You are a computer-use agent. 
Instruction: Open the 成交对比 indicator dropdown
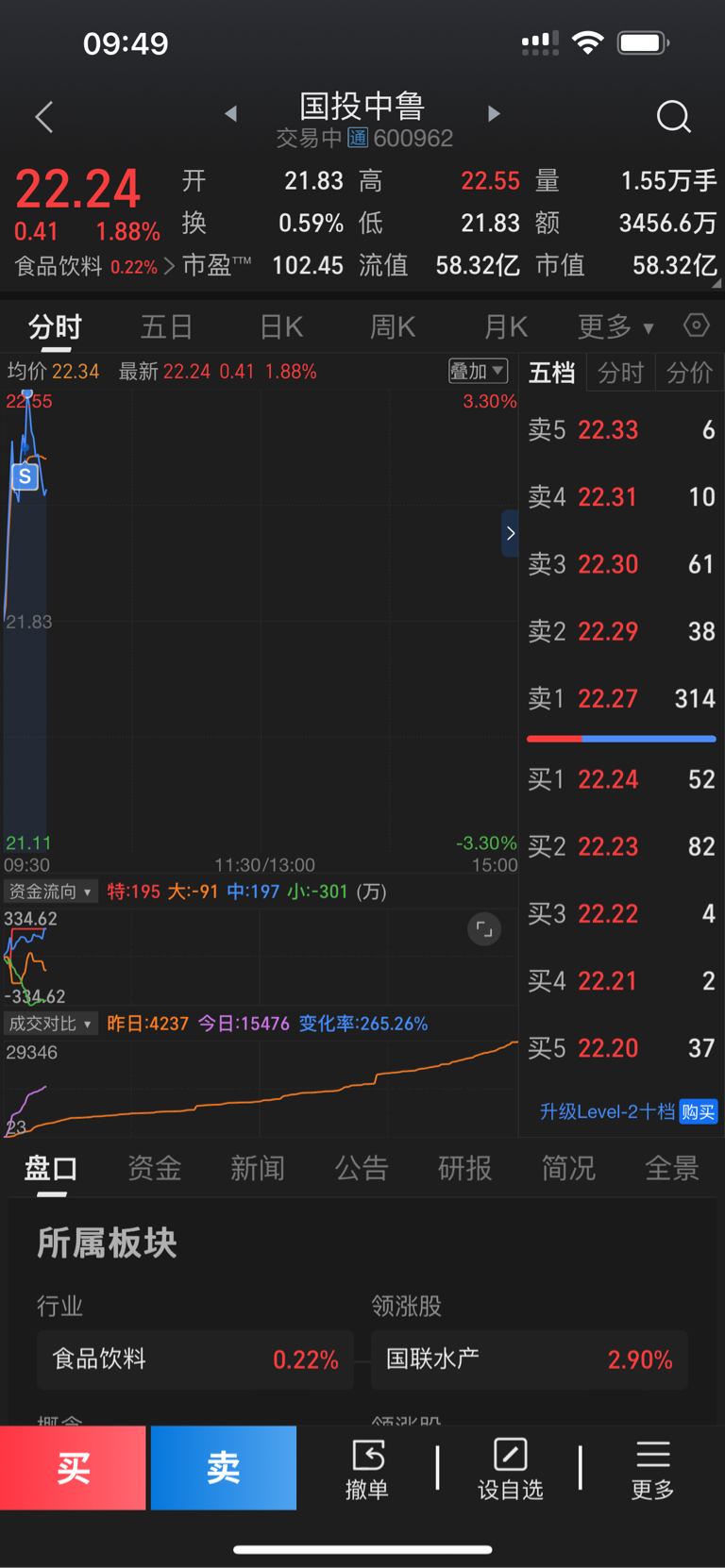click(x=50, y=1024)
